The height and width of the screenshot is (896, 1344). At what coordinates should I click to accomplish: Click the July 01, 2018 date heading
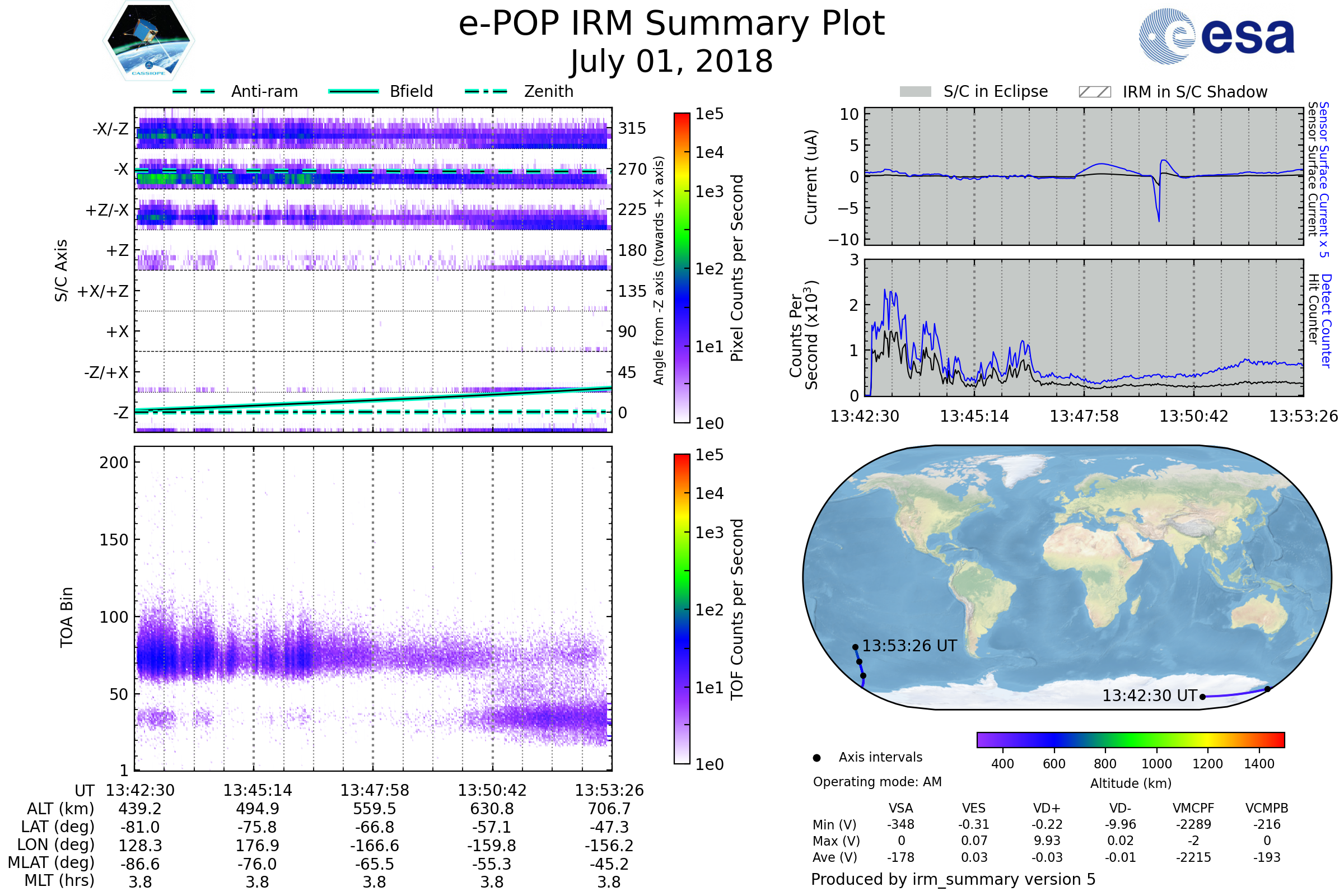click(x=671, y=62)
